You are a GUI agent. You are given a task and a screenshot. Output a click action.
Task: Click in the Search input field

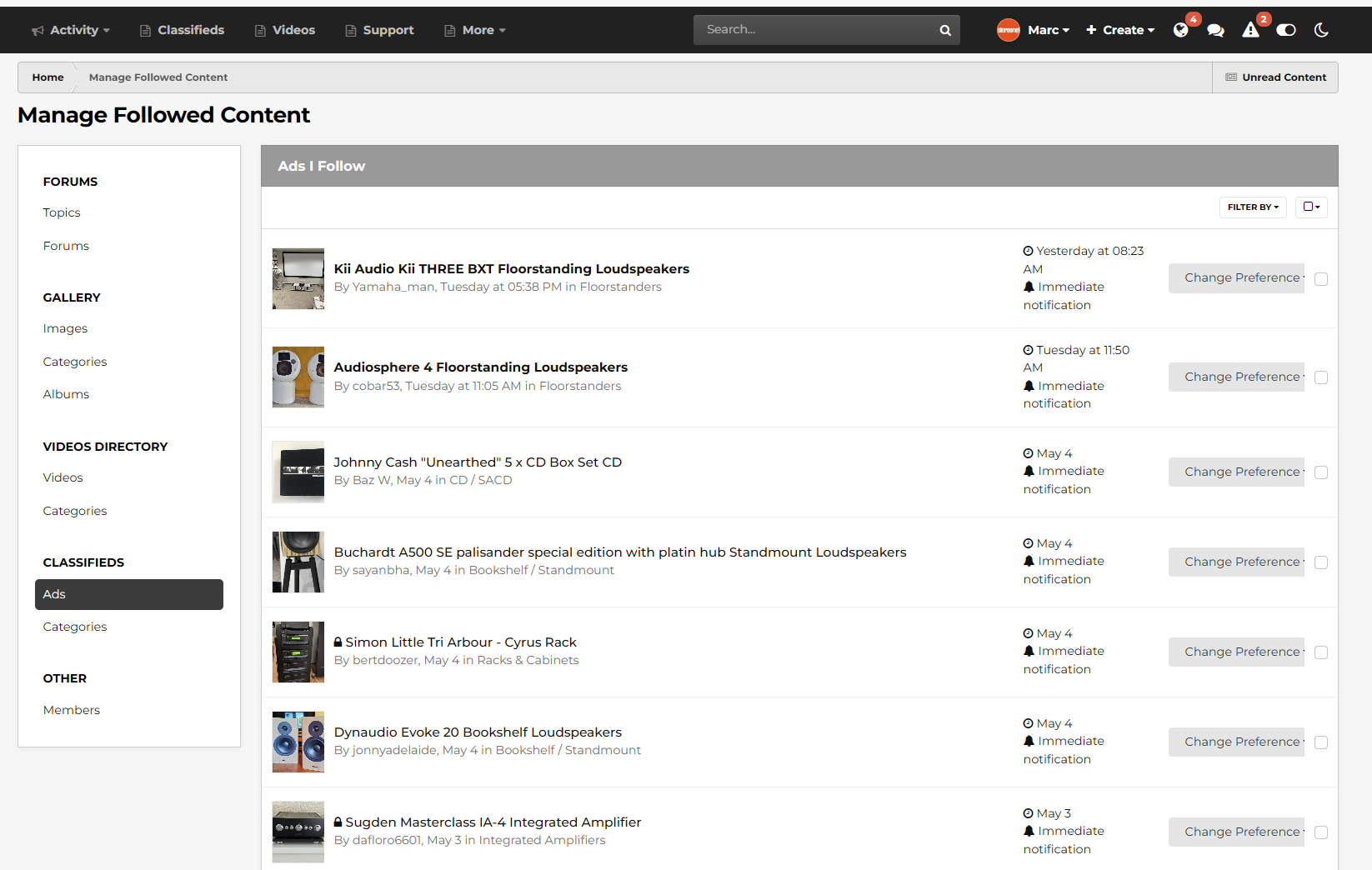coord(813,30)
